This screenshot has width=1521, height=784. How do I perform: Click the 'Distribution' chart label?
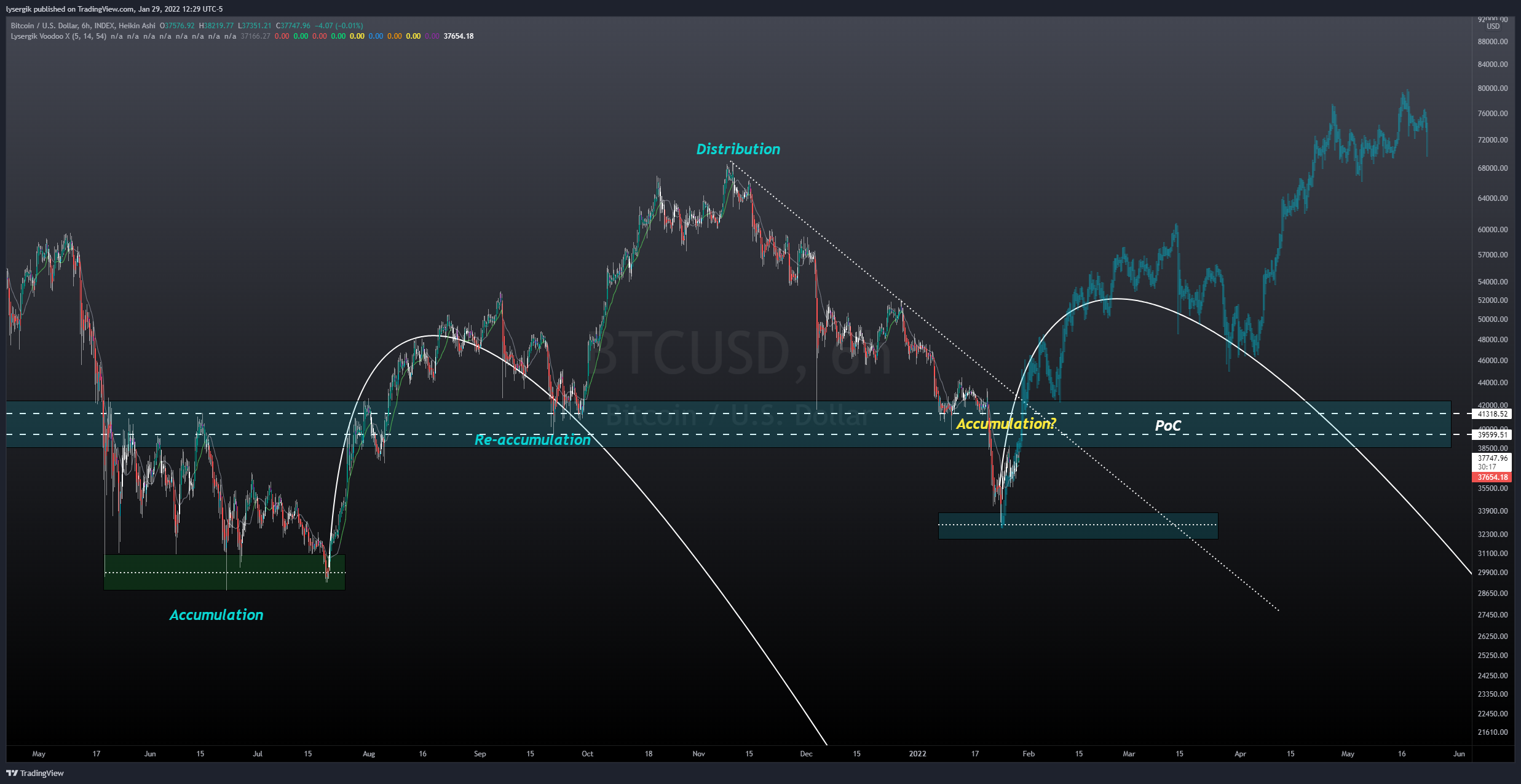[x=738, y=149]
